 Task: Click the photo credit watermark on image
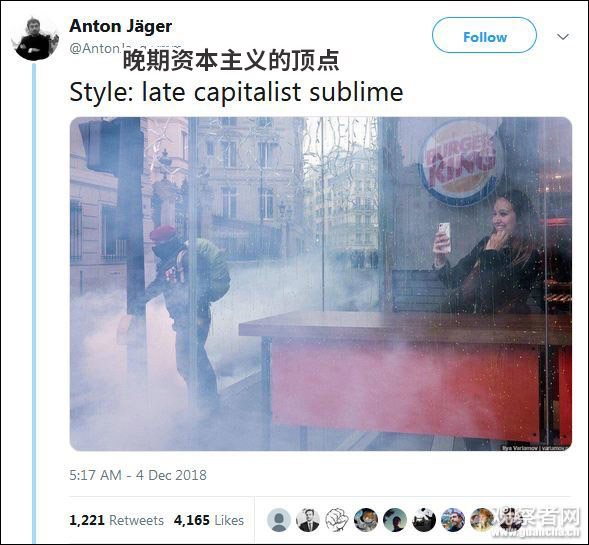click(x=536, y=447)
